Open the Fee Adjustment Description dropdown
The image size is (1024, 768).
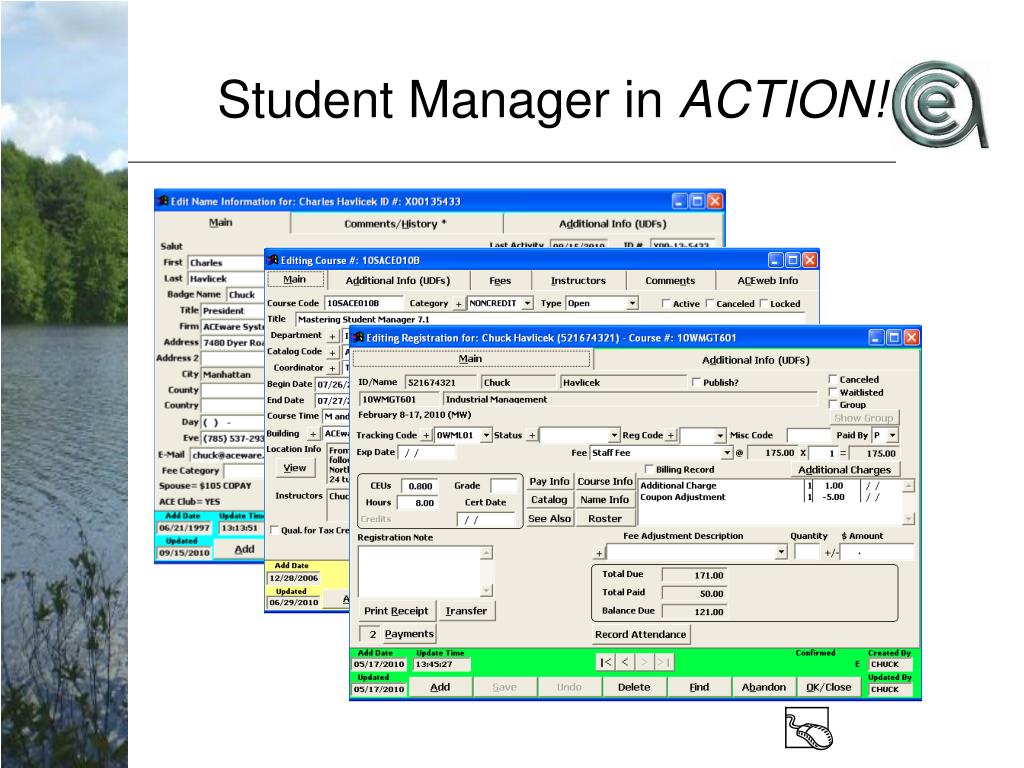click(781, 552)
